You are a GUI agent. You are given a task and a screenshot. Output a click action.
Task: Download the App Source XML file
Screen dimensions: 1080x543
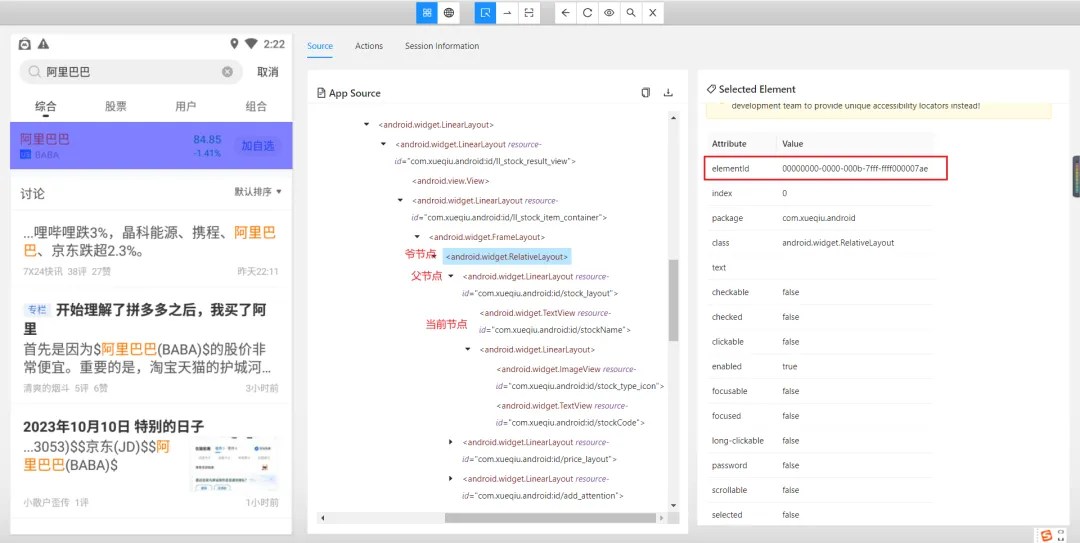(667, 92)
